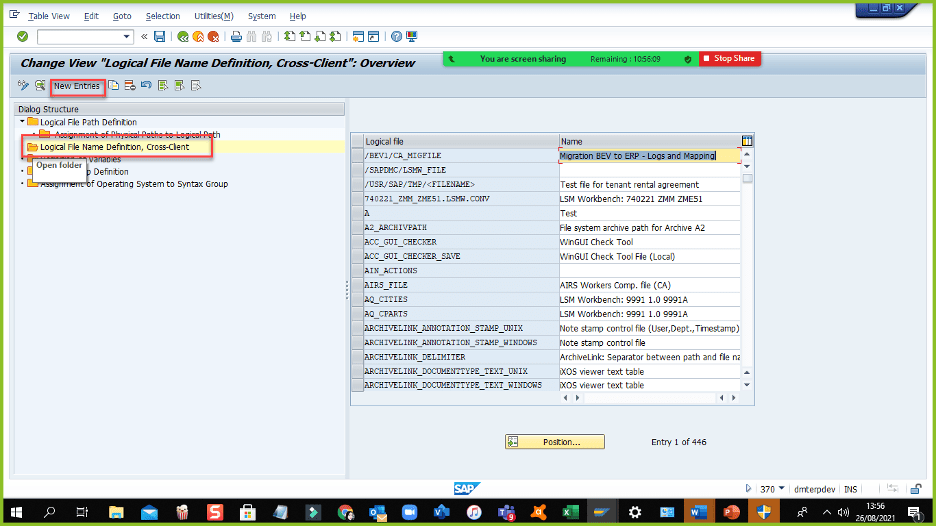This screenshot has width=936, height=526.
Task: Click the Save disk icon
Action: point(160,37)
